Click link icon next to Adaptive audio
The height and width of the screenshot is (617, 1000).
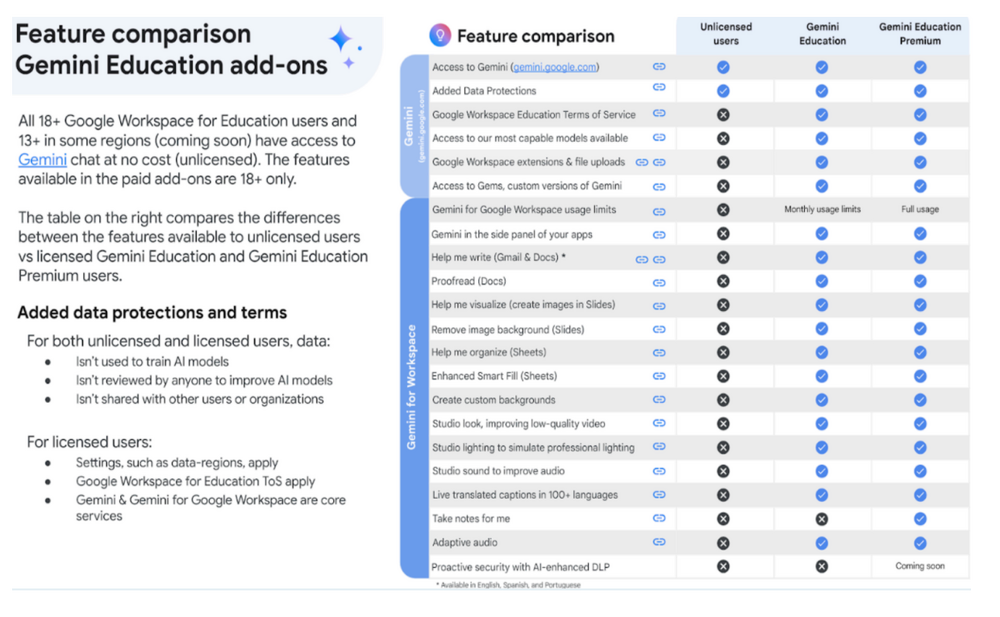pos(659,542)
